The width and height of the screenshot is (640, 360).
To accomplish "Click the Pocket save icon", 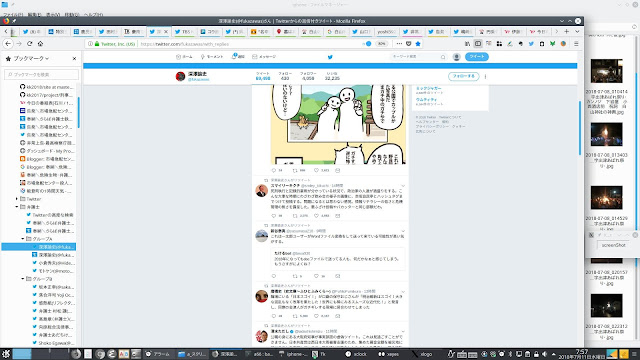I will 409,44.
